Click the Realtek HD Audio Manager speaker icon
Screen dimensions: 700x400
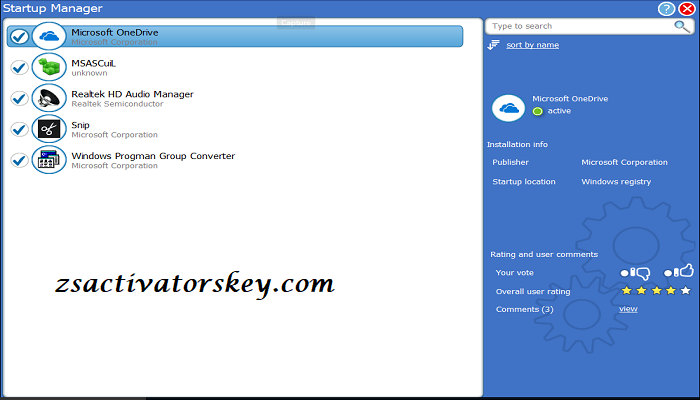click(49, 98)
